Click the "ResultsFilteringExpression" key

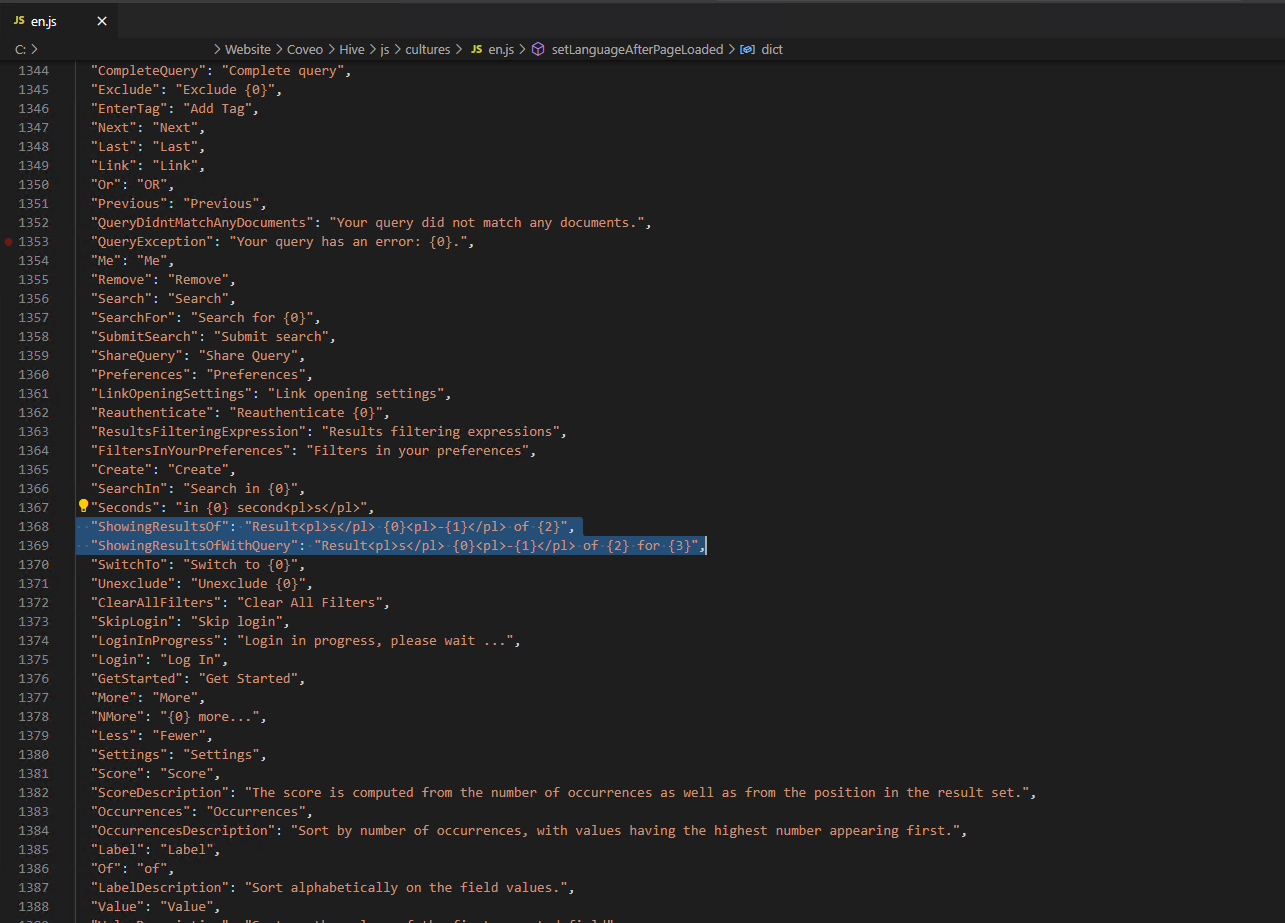pyautogui.click(x=199, y=432)
